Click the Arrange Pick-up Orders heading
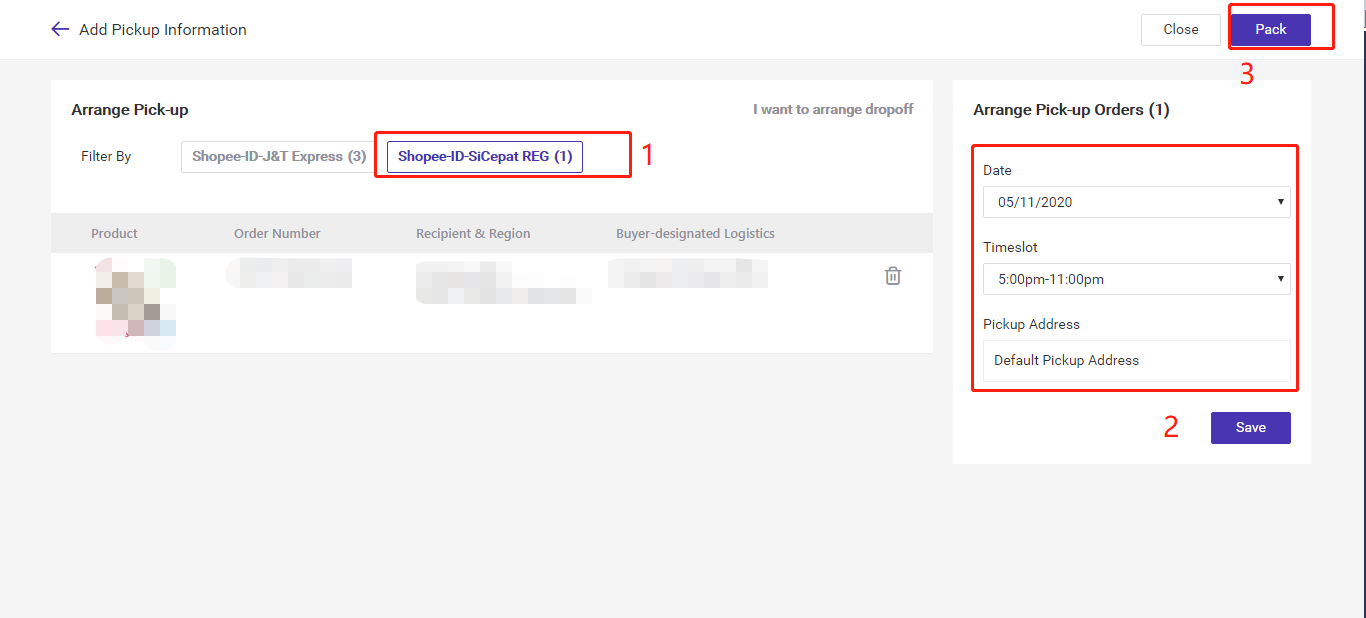Screen dimensions: 1366x618 (x=1071, y=110)
